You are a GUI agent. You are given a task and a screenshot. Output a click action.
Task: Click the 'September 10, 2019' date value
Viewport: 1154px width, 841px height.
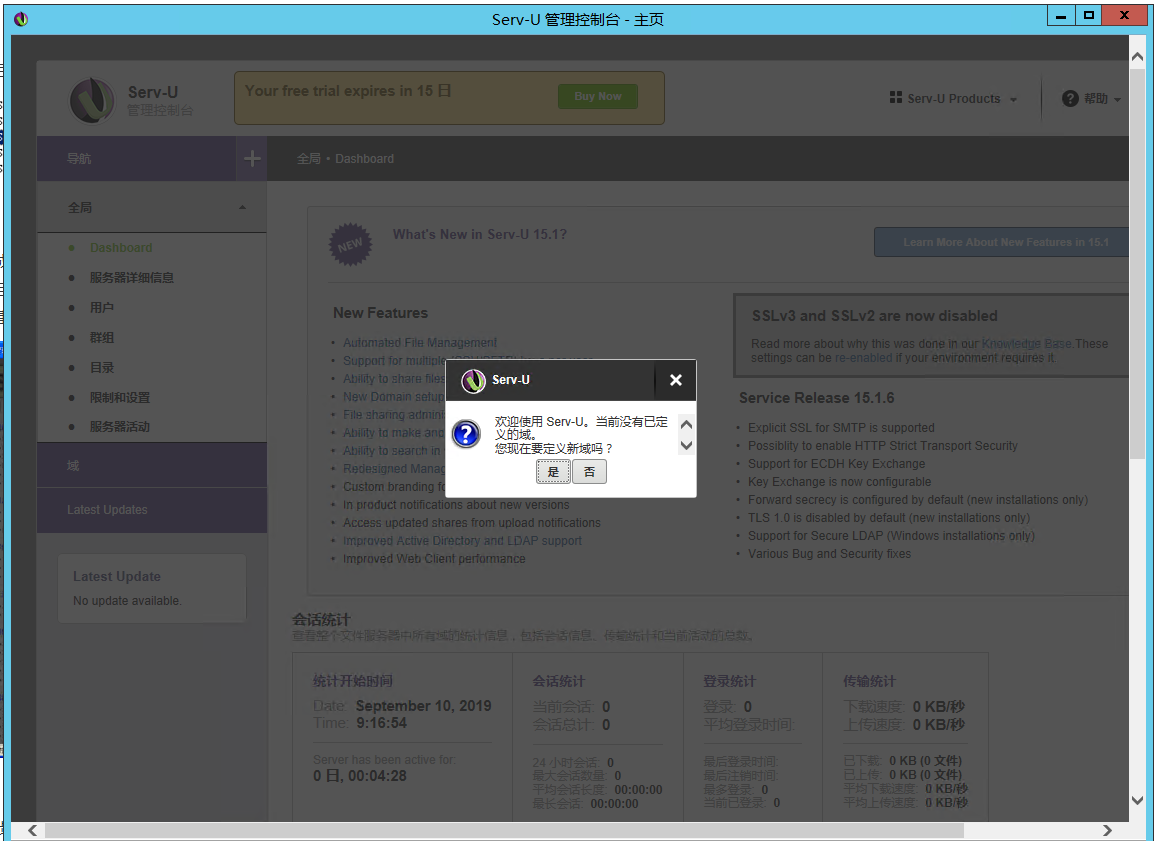pos(423,706)
